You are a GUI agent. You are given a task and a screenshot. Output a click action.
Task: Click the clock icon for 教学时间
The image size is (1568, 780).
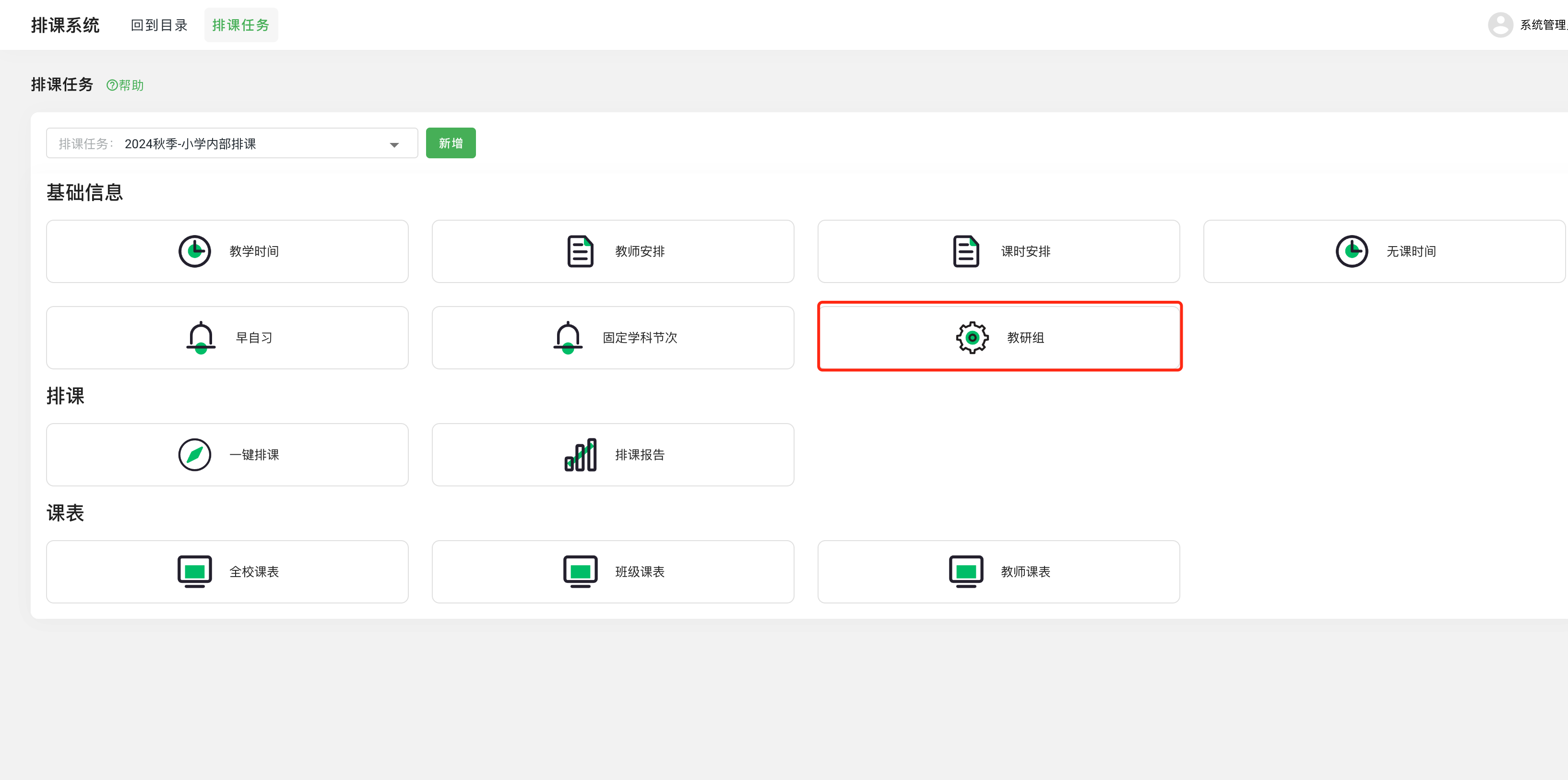(194, 251)
